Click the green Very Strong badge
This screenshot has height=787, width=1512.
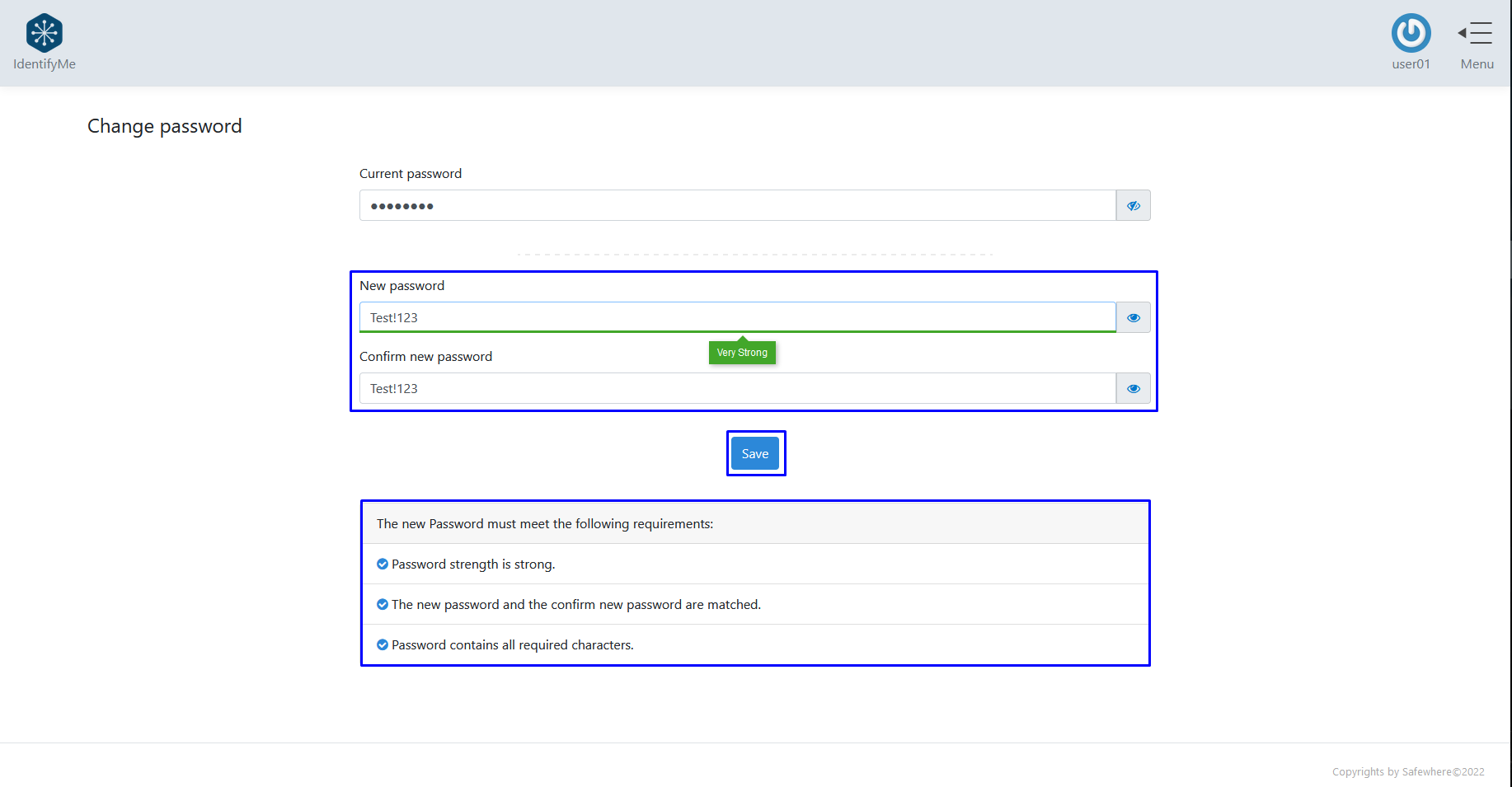pos(742,353)
